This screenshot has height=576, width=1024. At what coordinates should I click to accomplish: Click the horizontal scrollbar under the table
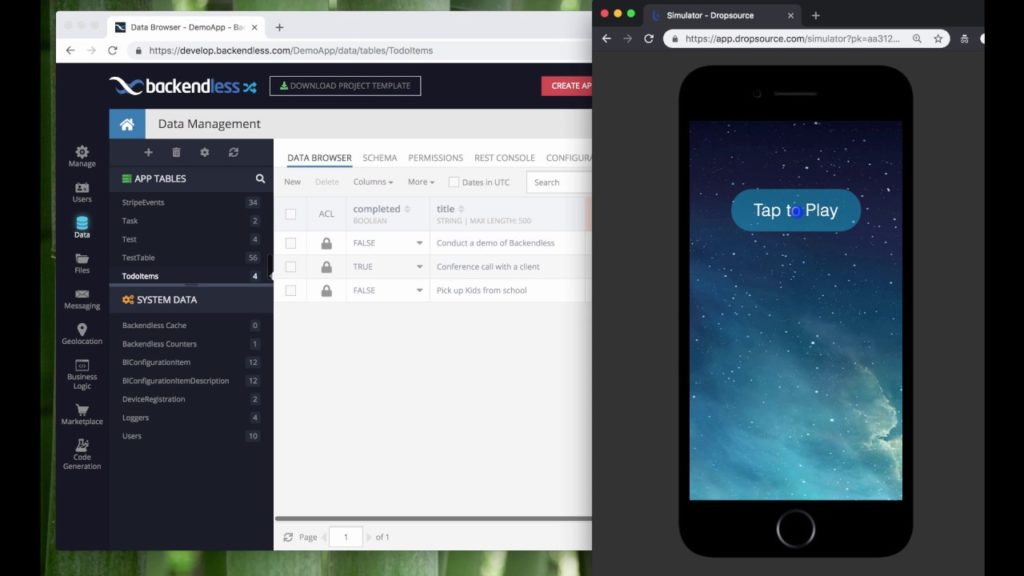tap(433, 519)
